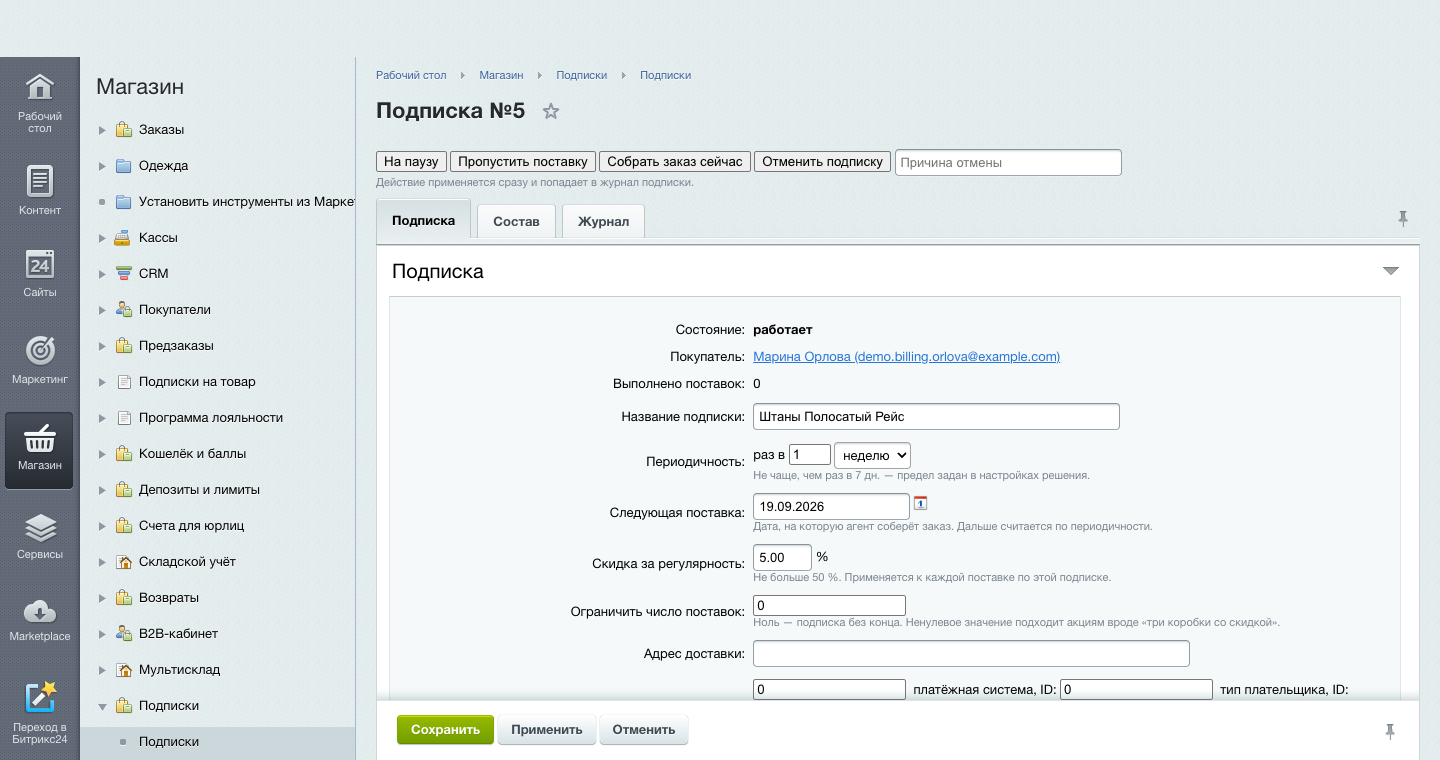Open calendar picker for Следующая поставка
This screenshot has height=760, width=1440.
921,503
